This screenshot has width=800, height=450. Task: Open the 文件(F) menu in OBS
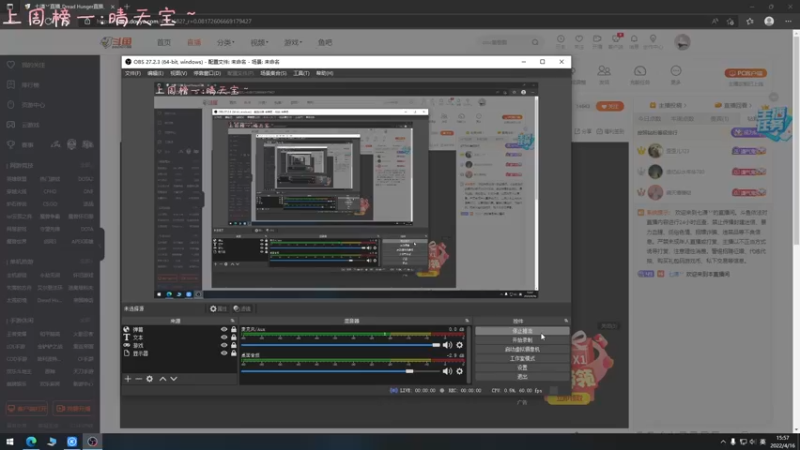[133, 73]
